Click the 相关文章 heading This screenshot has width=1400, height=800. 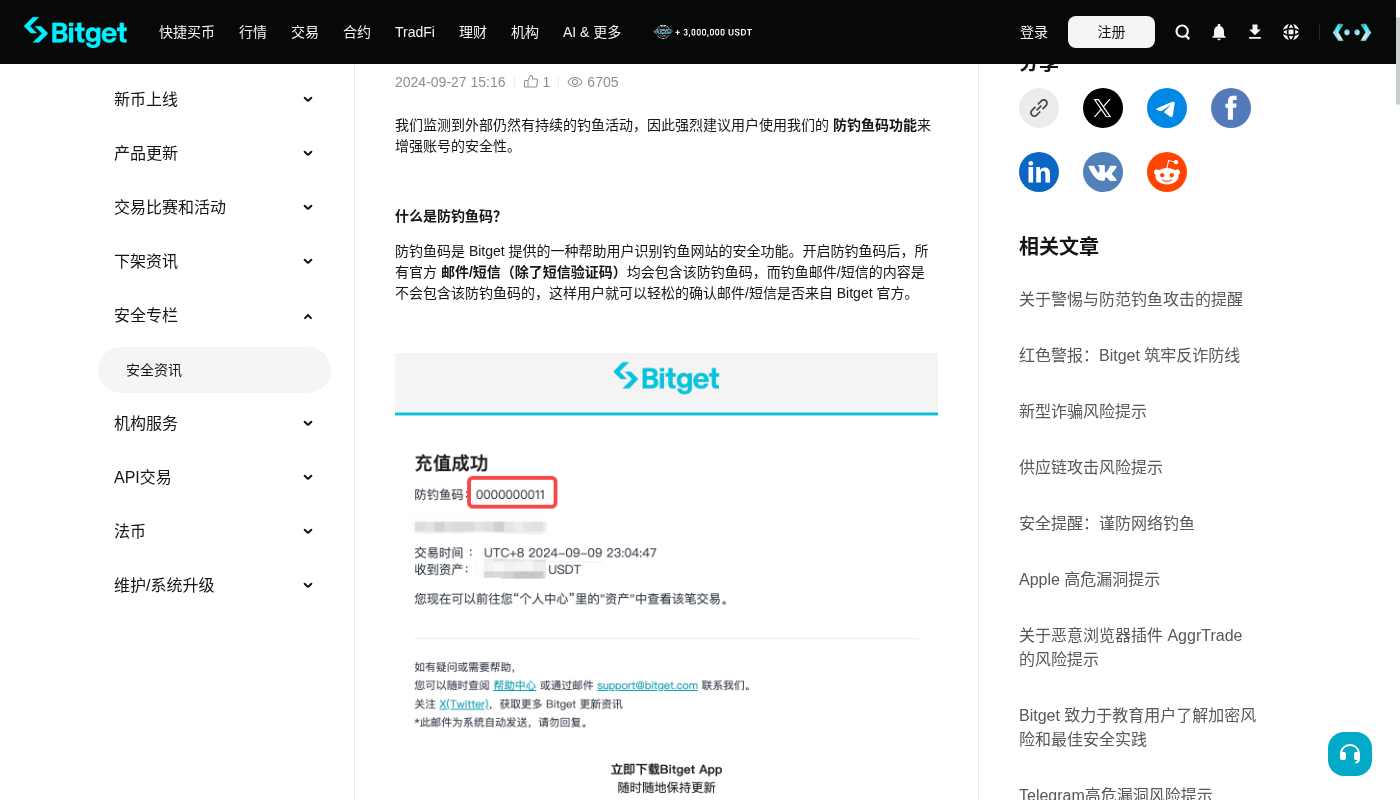coord(1059,246)
